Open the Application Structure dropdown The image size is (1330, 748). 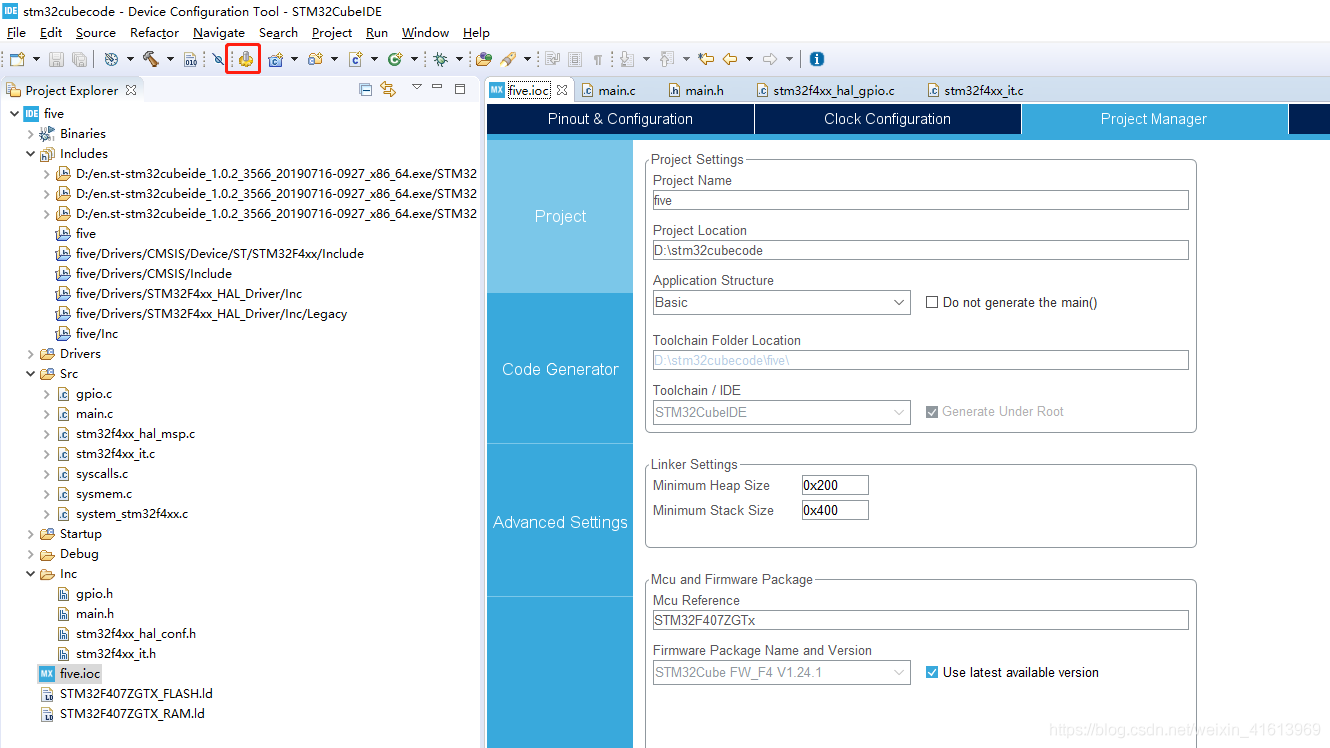coord(781,302)
